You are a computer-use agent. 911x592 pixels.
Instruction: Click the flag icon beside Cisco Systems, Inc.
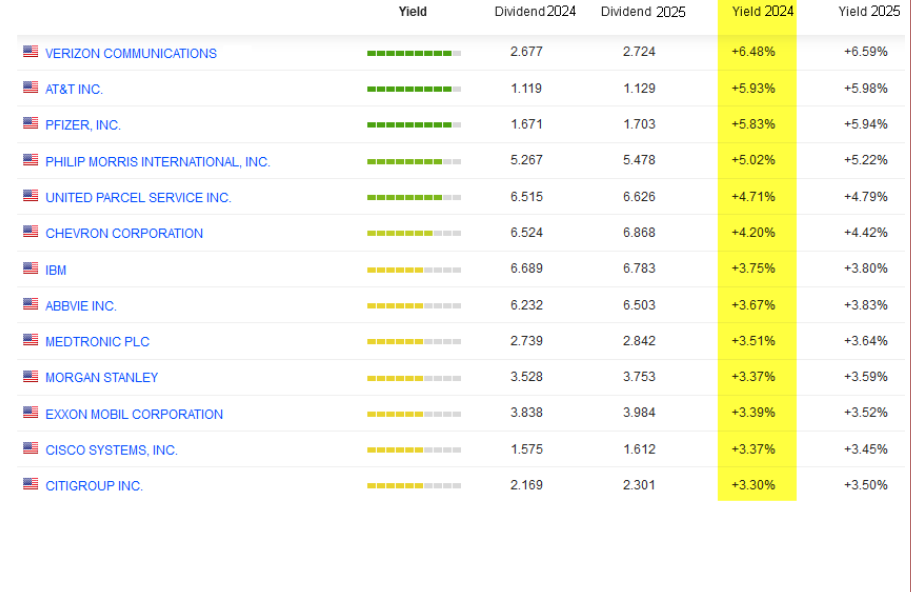pos(30,449)
